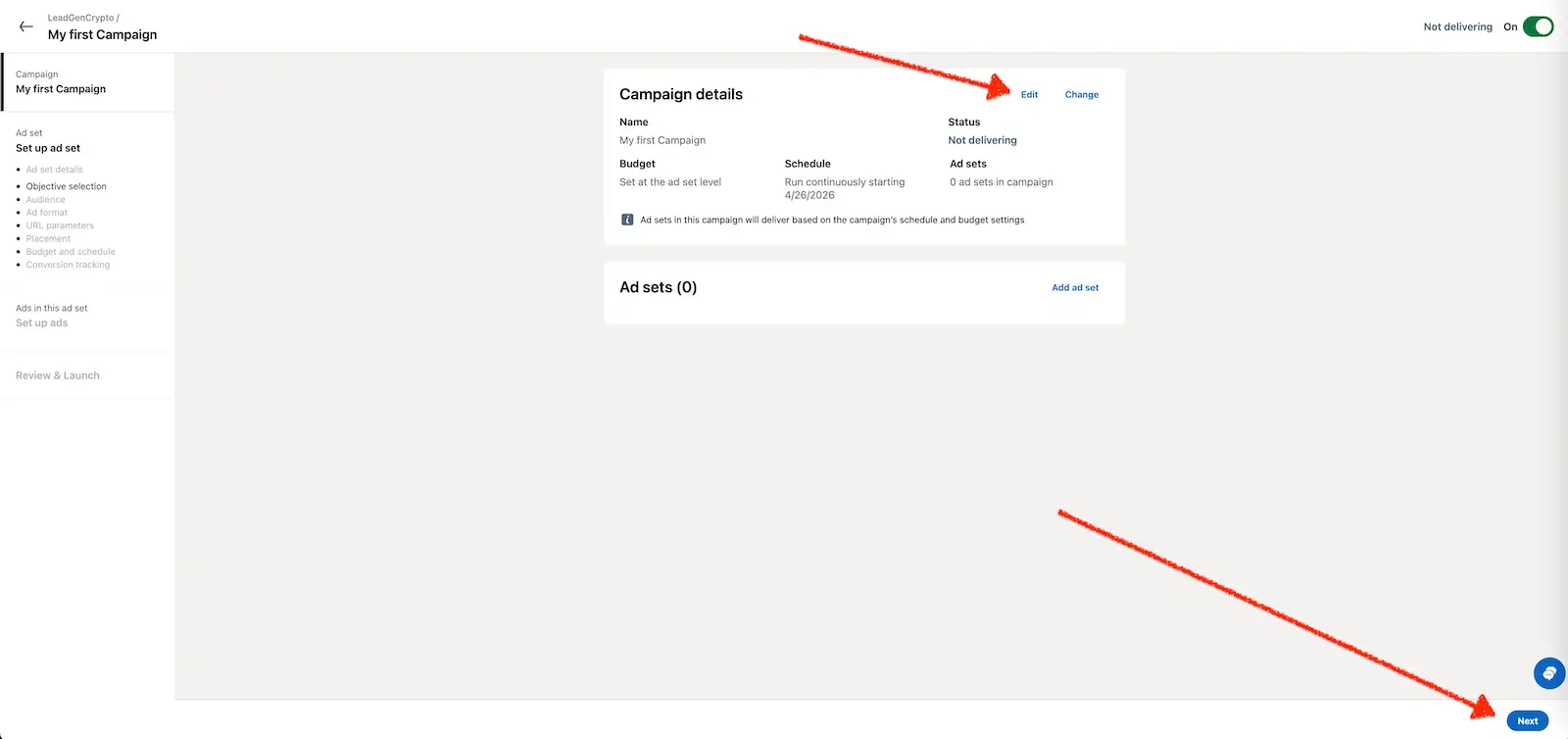Select Objective selection step
Screen dimensions: 1568x739
coord(66,186)
